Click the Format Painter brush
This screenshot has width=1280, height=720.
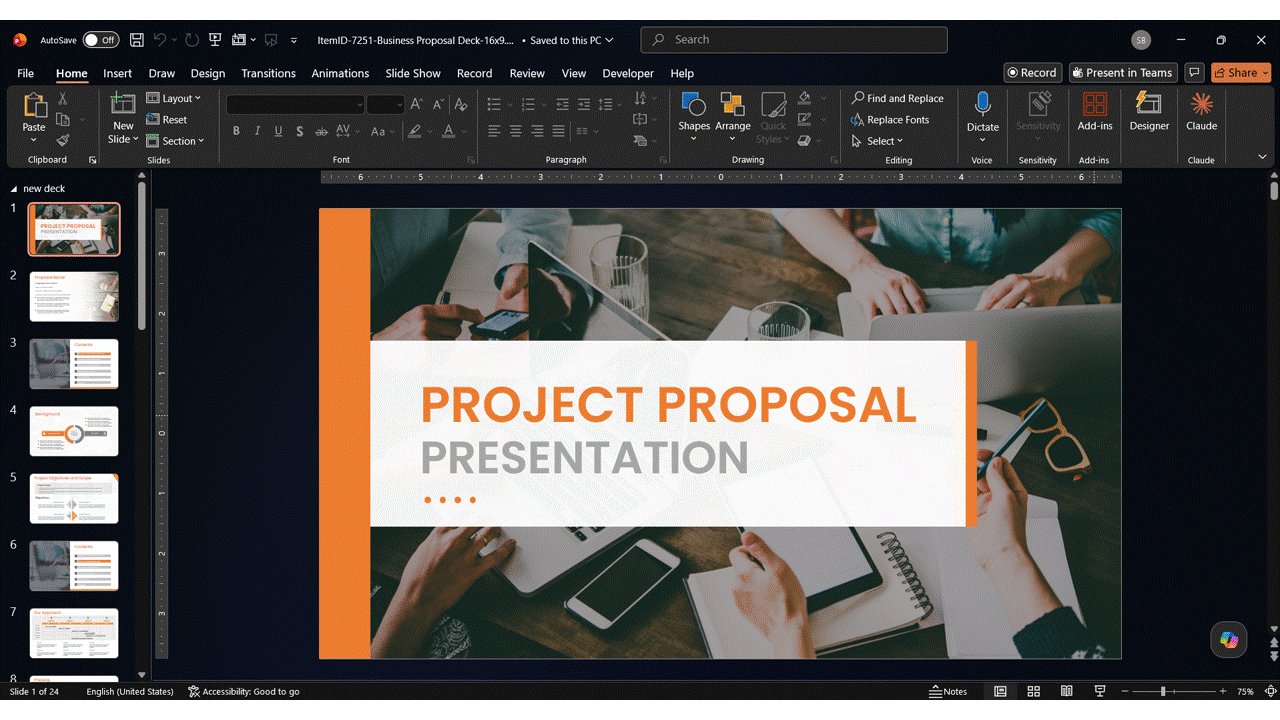63,140
